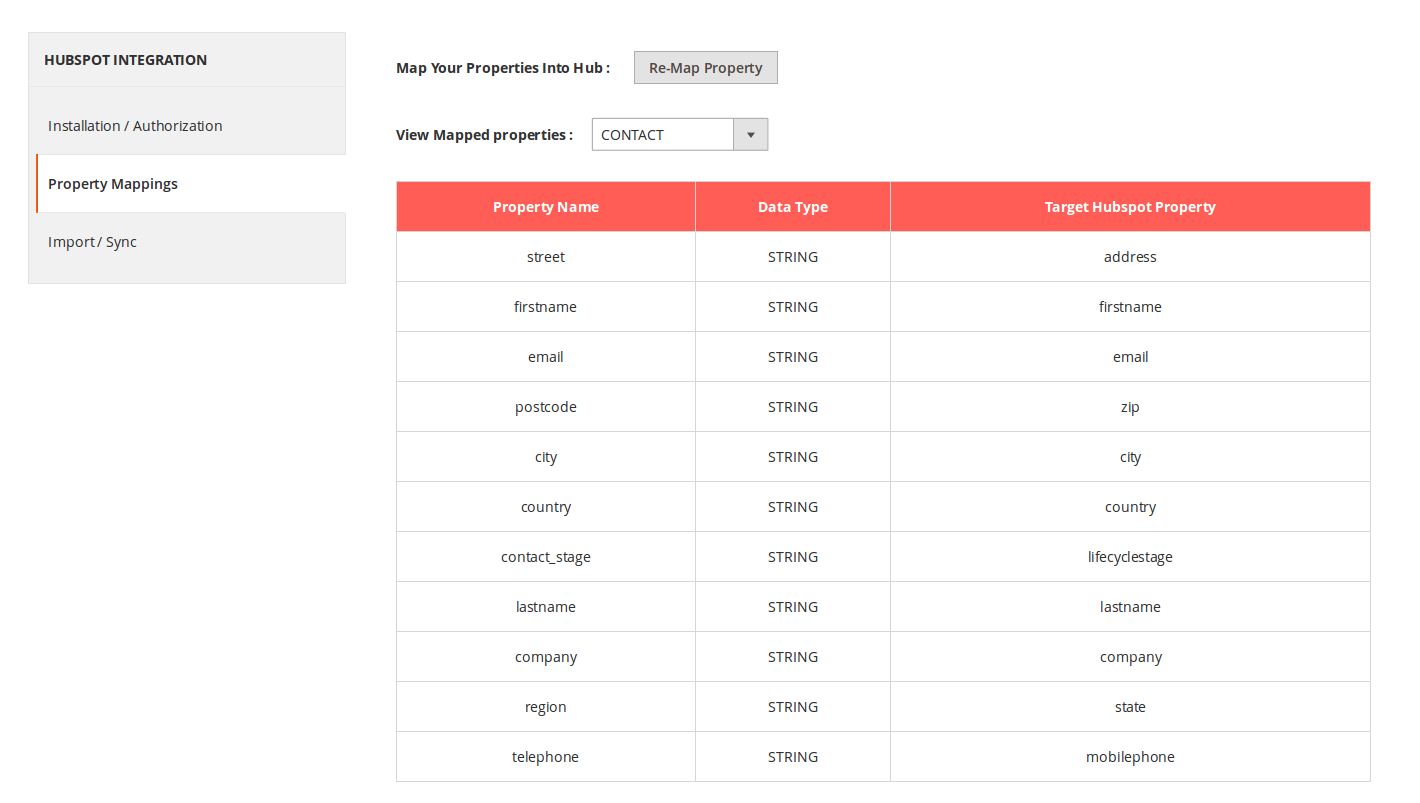Click the region property name cell
The height and width of the screenshot is (803, 1420).
click(x=546, y=707)
